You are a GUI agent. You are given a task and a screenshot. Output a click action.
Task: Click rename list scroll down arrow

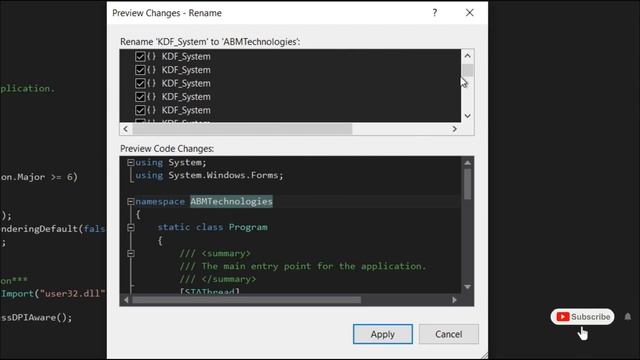point(467,116)
